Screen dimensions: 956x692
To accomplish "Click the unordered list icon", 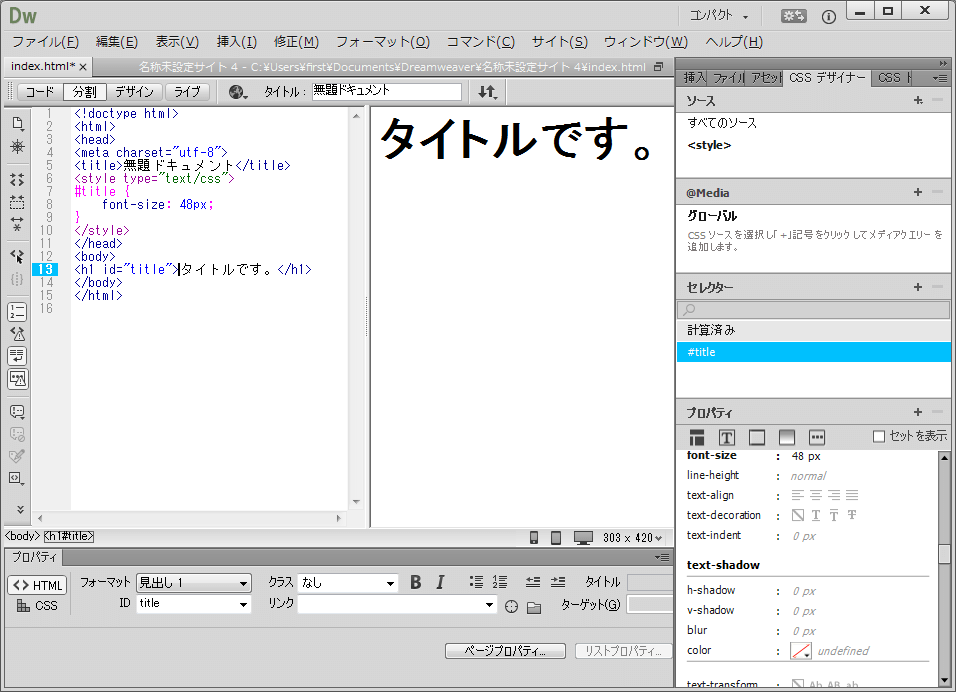I will (476, 582).
